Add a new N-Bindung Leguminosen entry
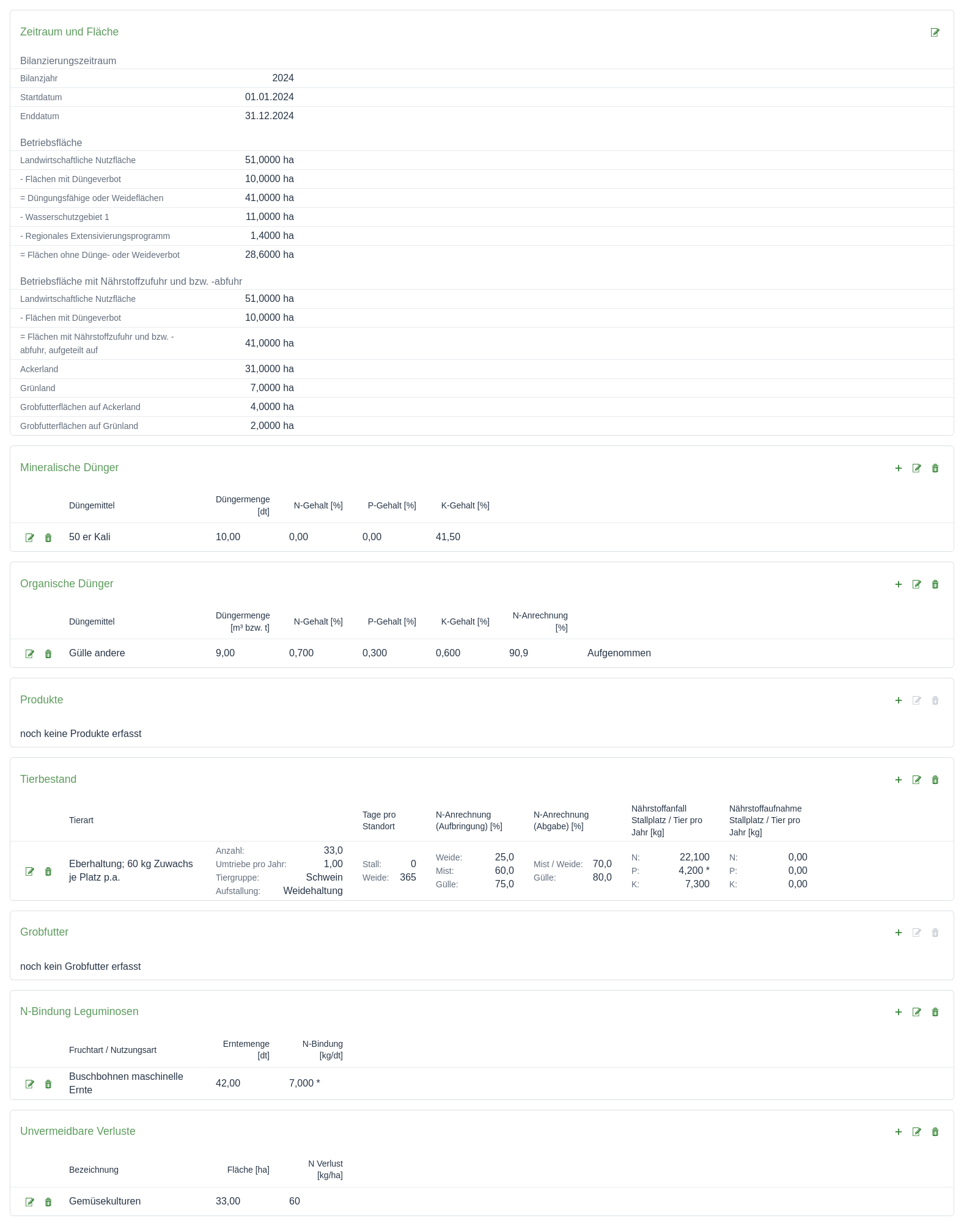The width and height of the screenshot is (964, 1232). [898, 1012]
